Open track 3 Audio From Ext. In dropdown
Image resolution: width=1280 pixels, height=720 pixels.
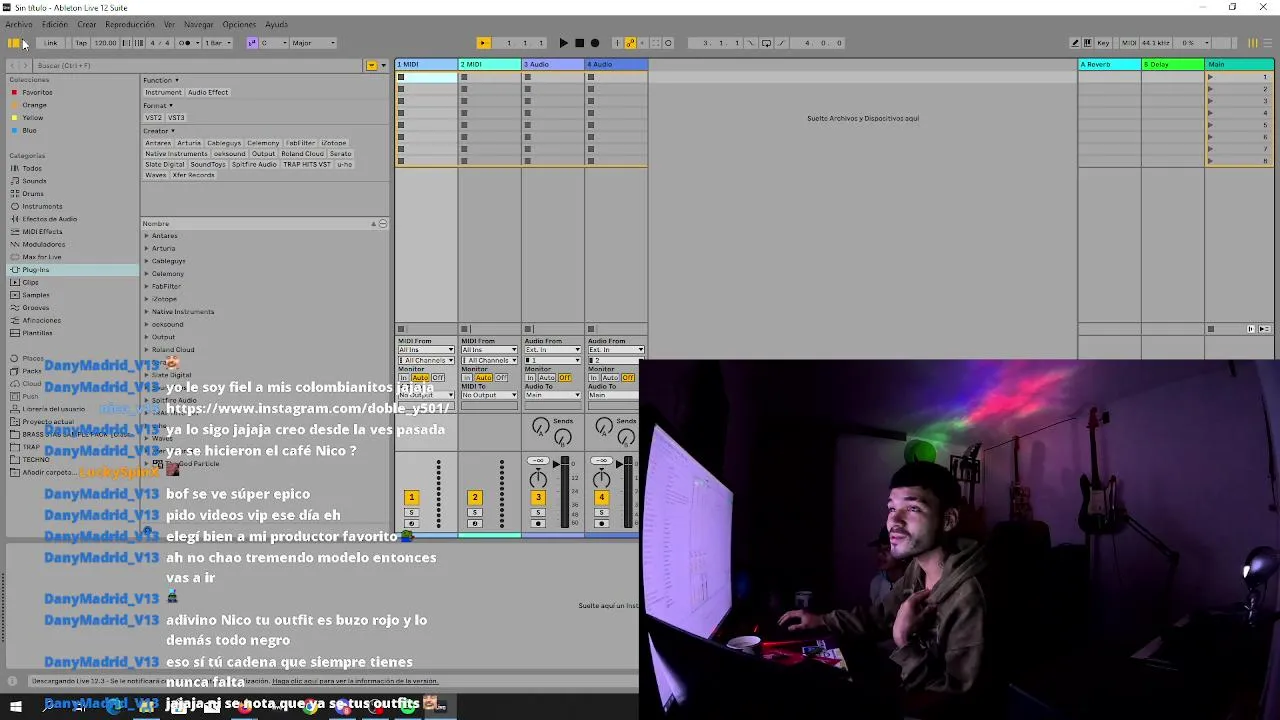pos(552,350)
